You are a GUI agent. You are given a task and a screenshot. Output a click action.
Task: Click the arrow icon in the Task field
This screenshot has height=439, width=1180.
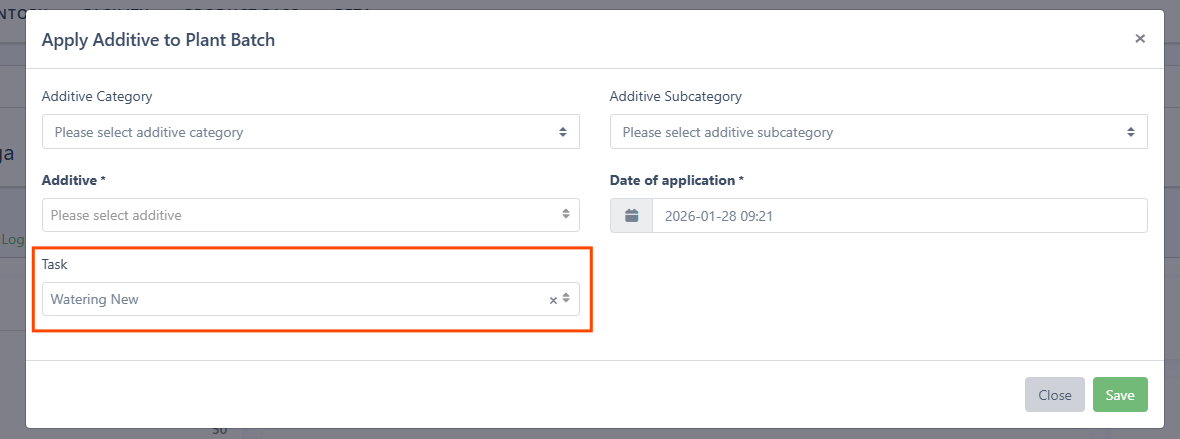tap(566, 299)
